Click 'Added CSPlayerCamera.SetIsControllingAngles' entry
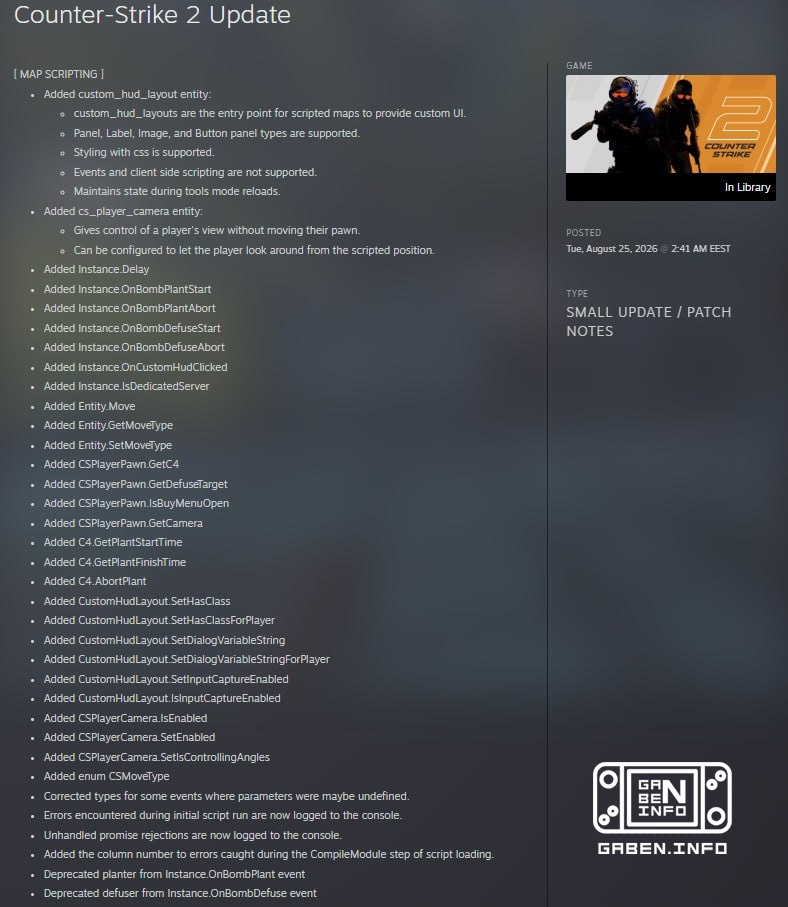 pos(157,757)
